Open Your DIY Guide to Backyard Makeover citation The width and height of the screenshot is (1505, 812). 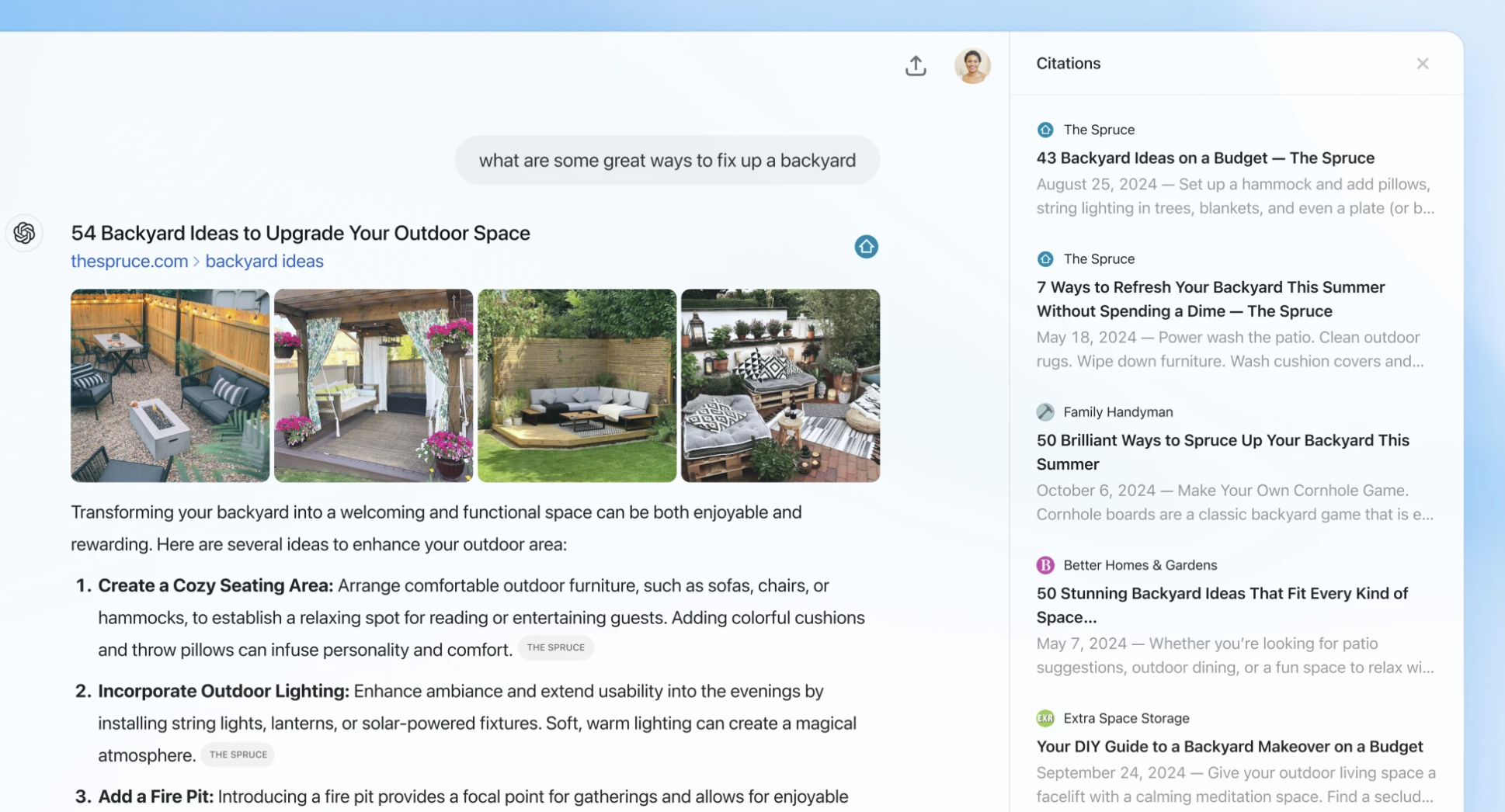coord(1229,746)
